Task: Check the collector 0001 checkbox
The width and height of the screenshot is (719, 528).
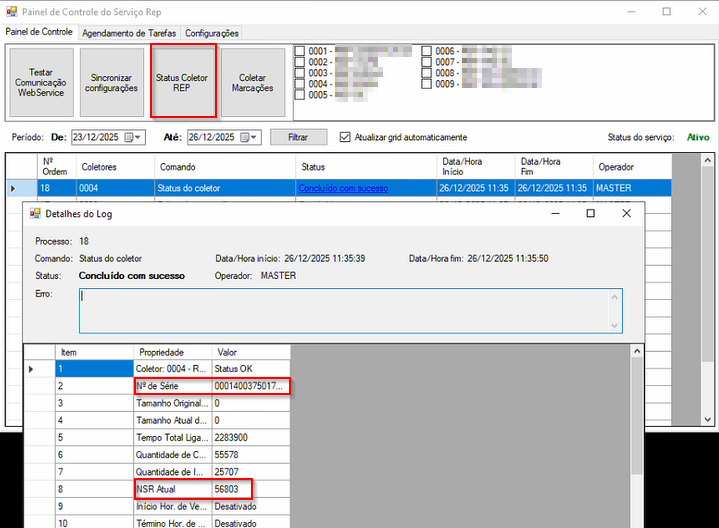Action: tap(300, 51)
